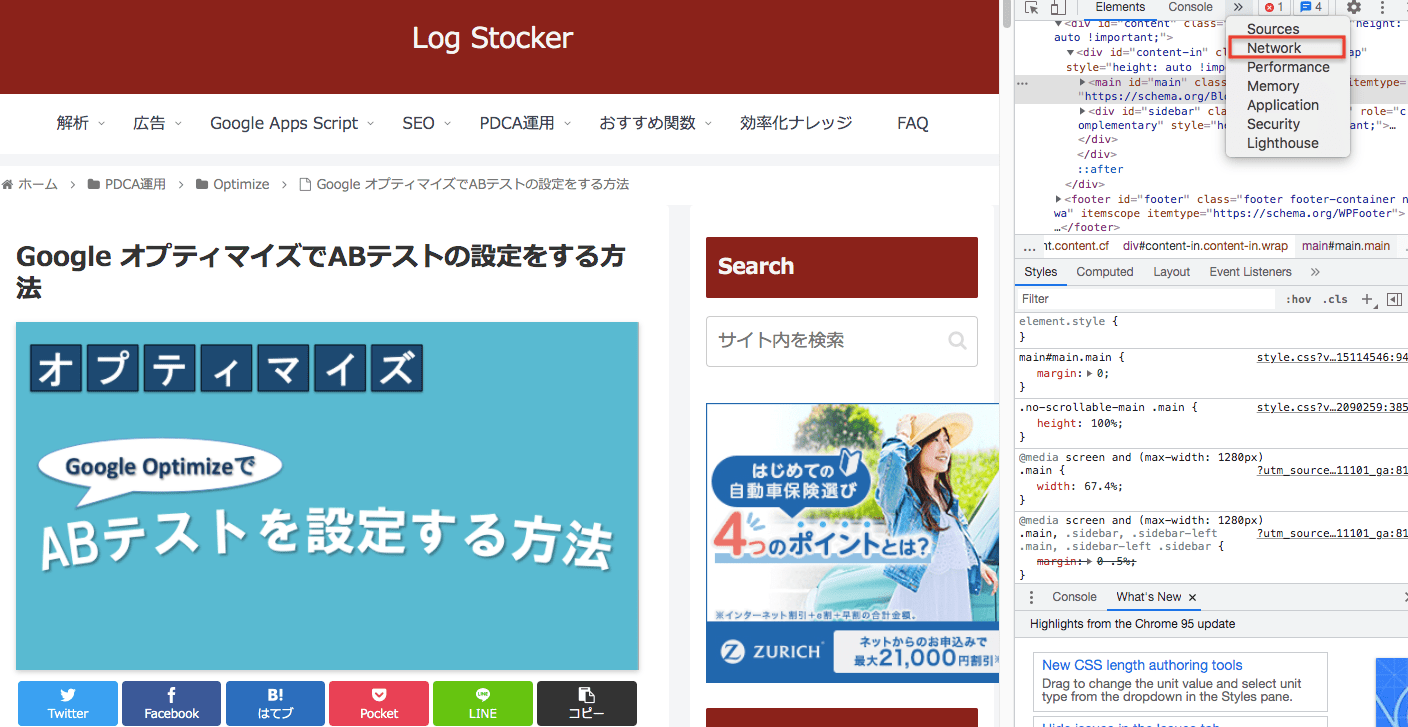Open the 広告 navigation dropdown
The height and width of the screenshot is (727, 1408).
pos(157,123)
